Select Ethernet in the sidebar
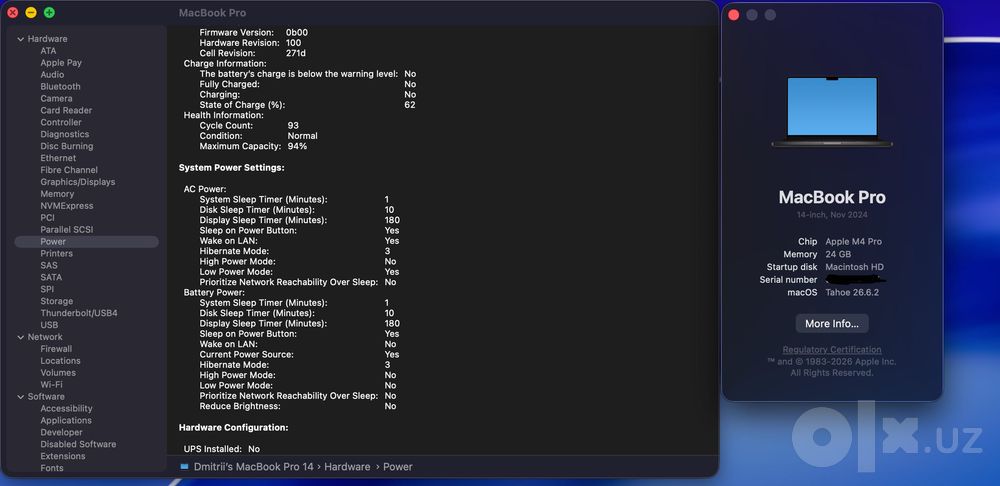Image resolution: width=1000 pixels, height=486 pixels. point(58,158)
